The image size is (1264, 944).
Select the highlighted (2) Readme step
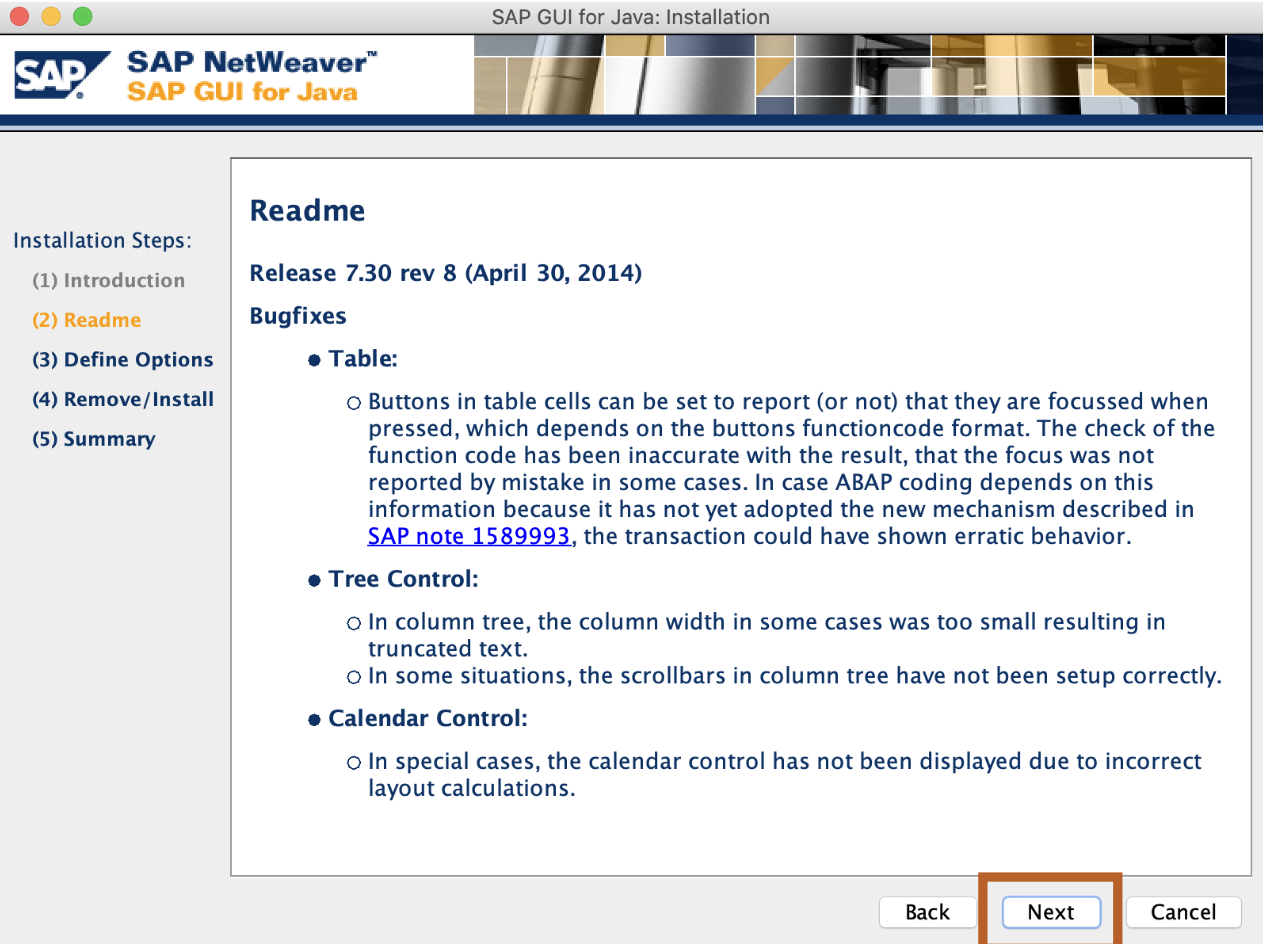86,321
